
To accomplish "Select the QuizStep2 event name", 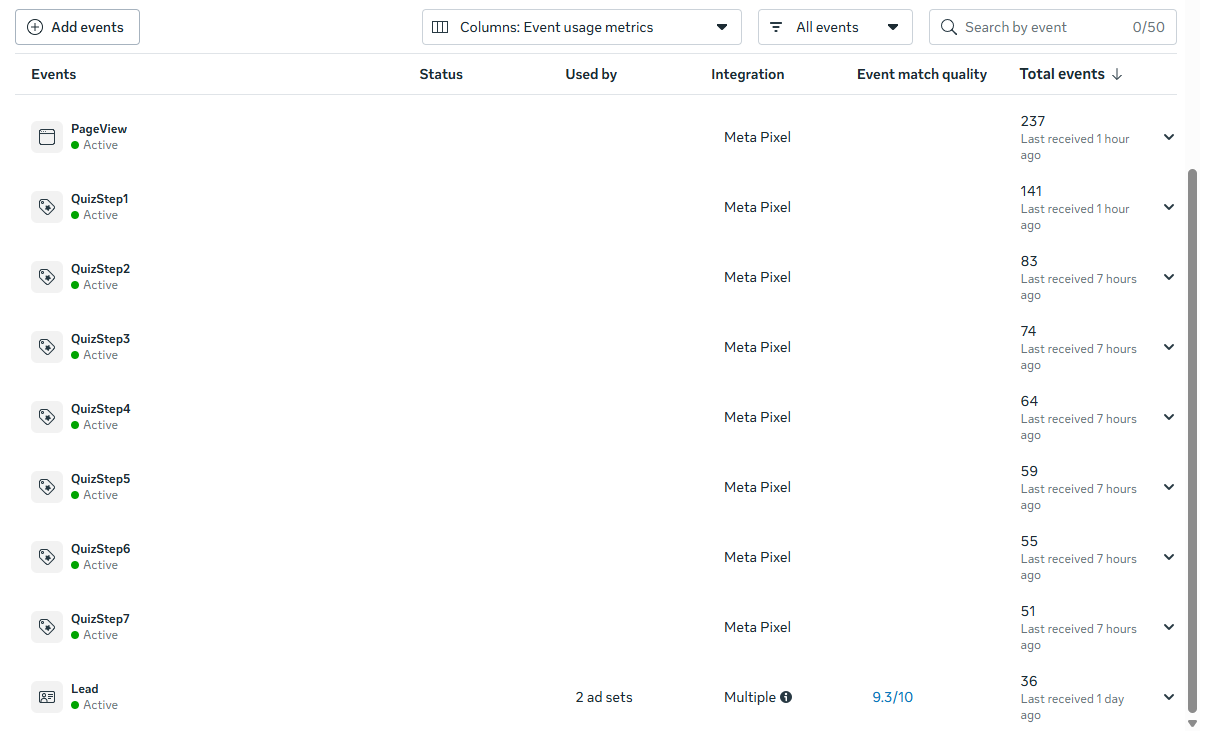I will click(100, 269).
